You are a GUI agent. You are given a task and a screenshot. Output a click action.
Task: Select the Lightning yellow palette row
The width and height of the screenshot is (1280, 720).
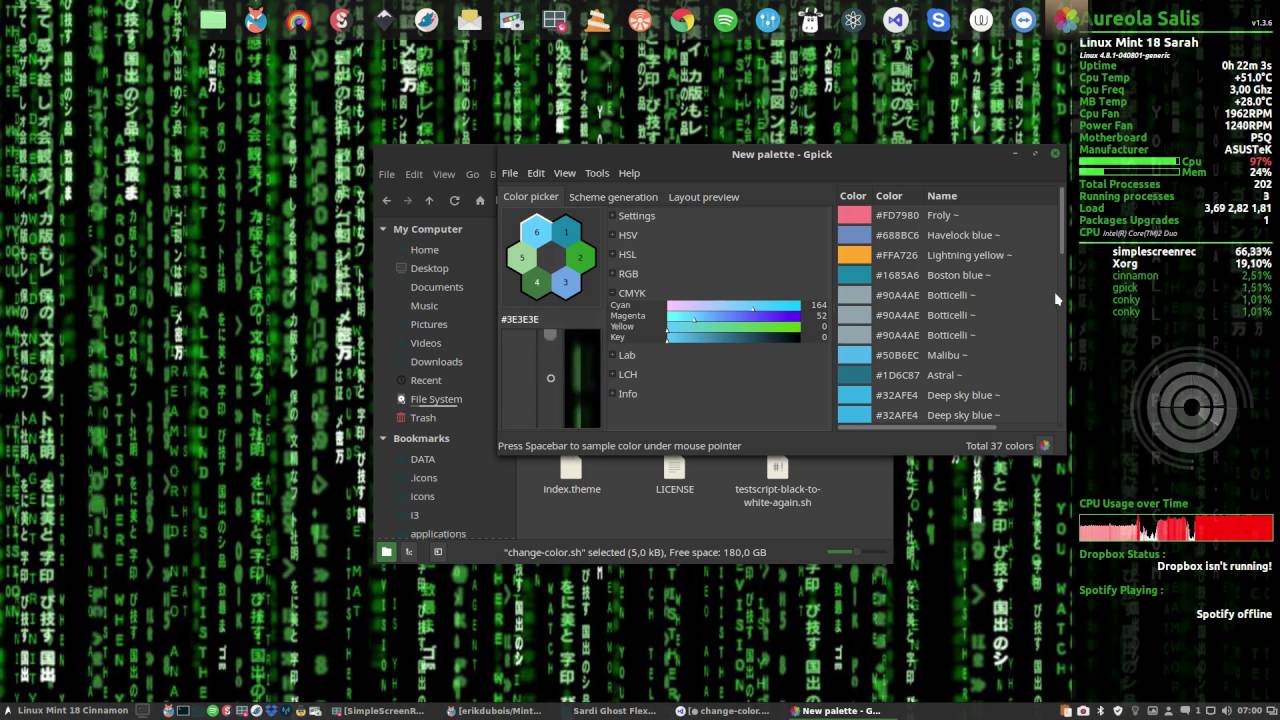[947, 255]
